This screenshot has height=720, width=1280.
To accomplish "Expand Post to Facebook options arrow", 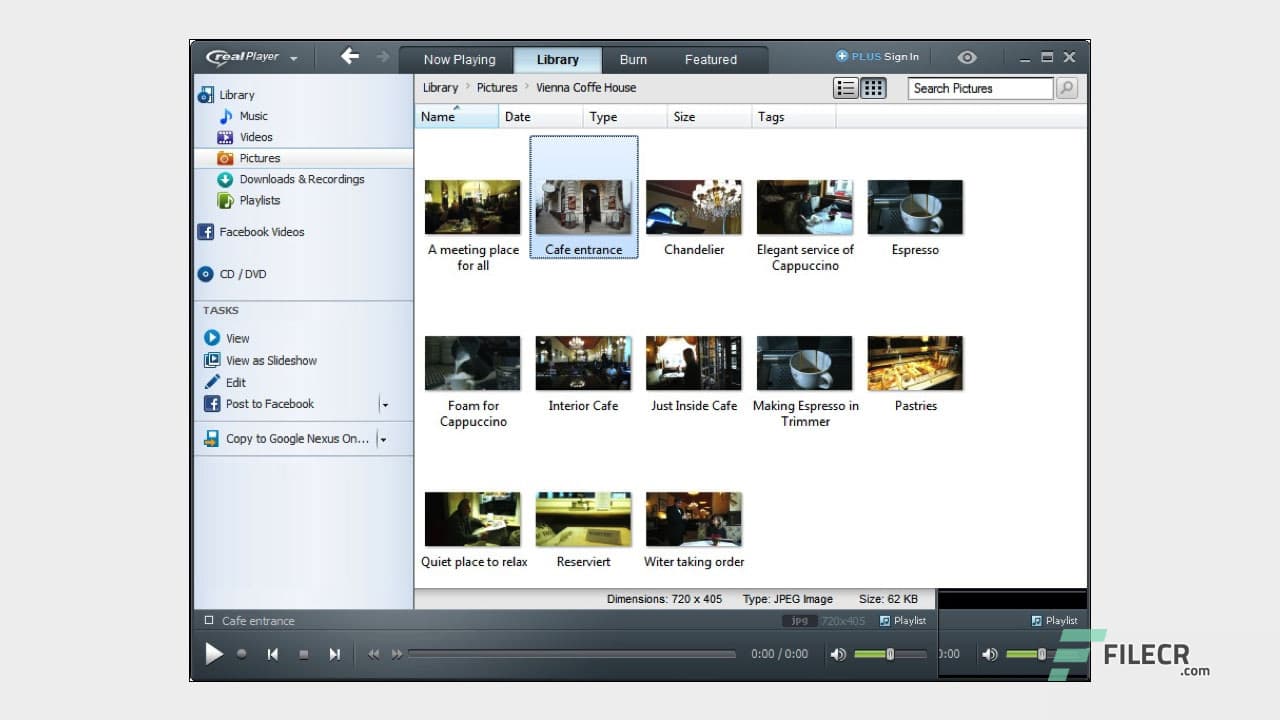I will 383,404.
